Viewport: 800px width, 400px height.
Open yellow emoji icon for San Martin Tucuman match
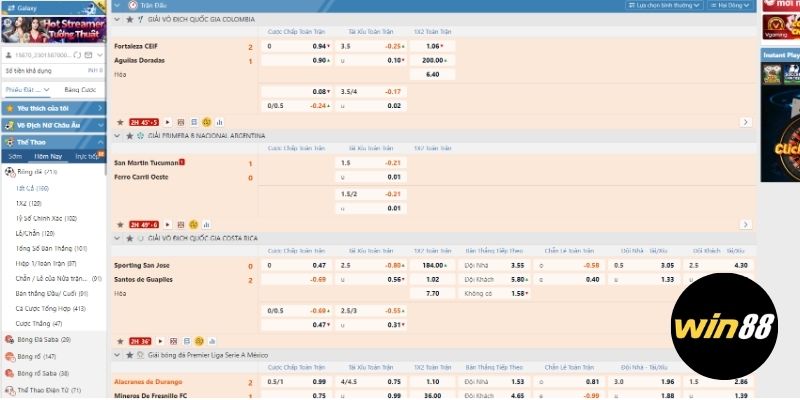pos(193,224)
